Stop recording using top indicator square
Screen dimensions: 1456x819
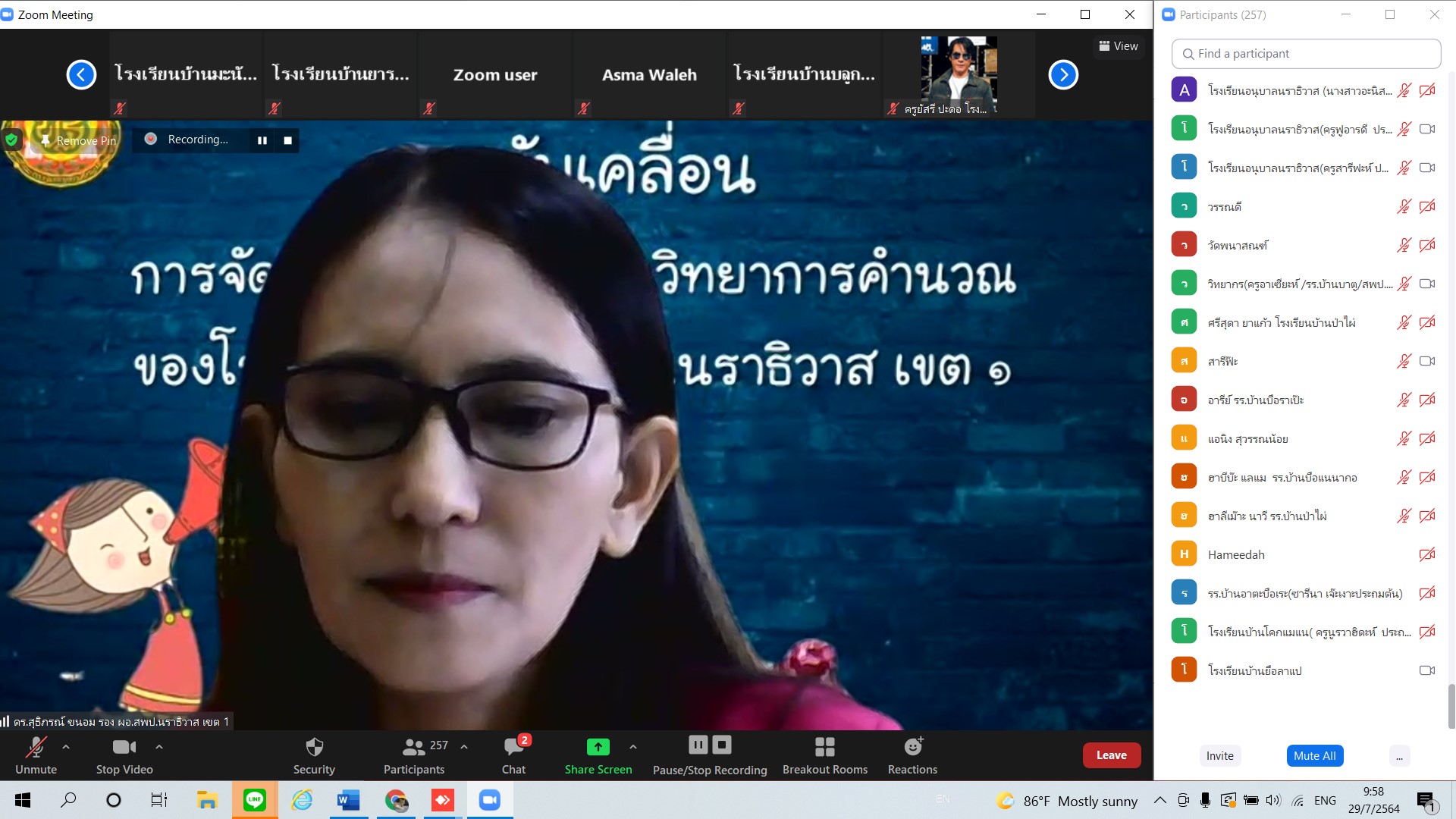(287, 140)
